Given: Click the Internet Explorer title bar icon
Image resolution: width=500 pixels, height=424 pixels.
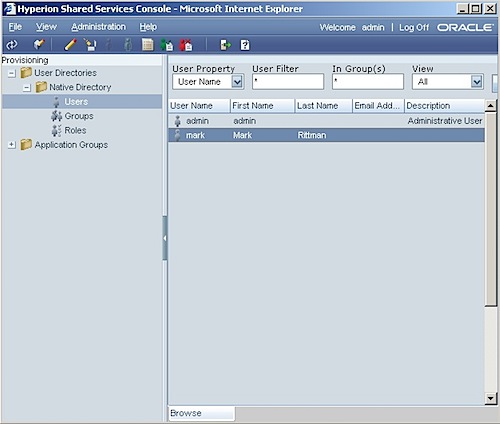Looking at the screenshot, I should [x=9, y=9].
